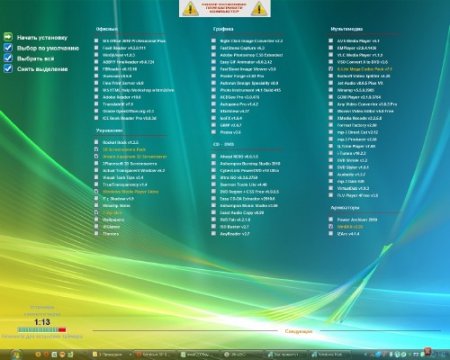Image resolution: width=450 pixels, height=360 pixels.
Task: Check CyberLink PowerDVD Ultra
Action: [214, 170]
